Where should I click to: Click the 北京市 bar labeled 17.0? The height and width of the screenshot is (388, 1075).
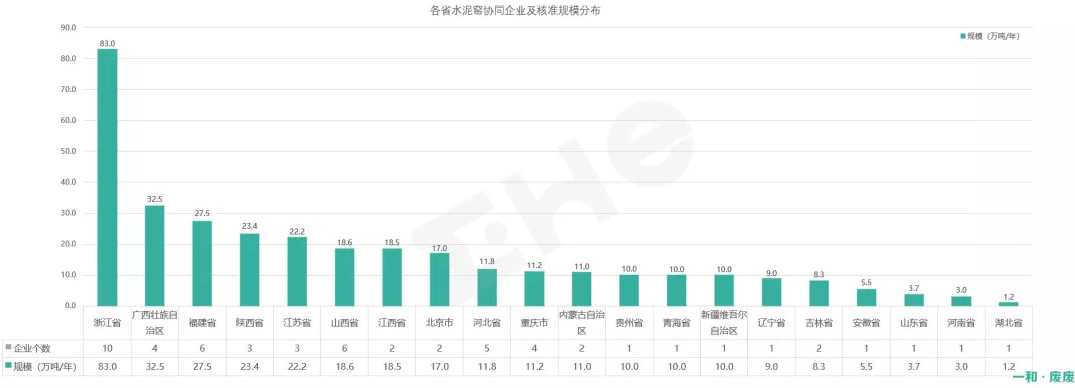click(x=439, y=280)
